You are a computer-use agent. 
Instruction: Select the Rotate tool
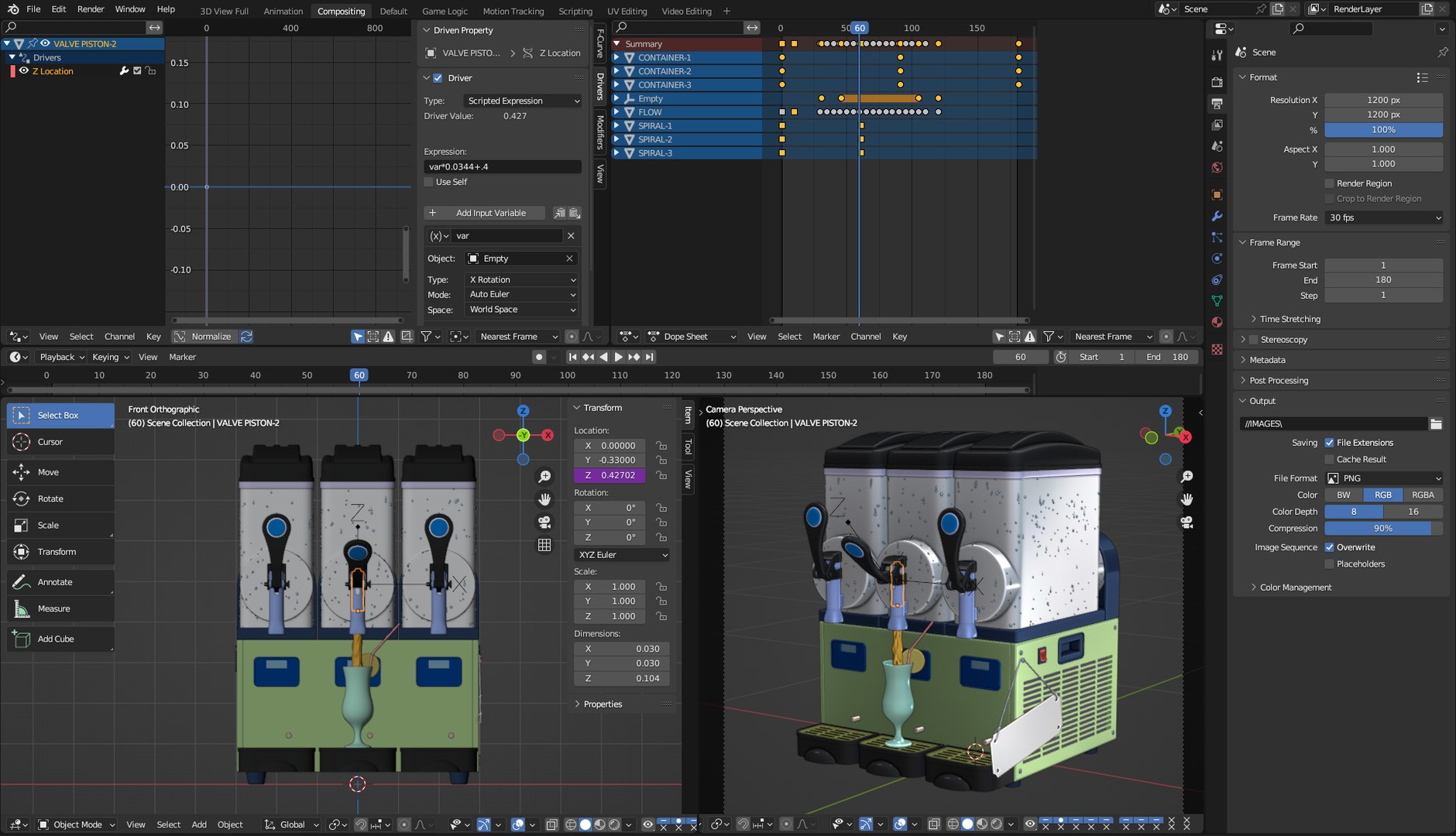pos(60,499)
